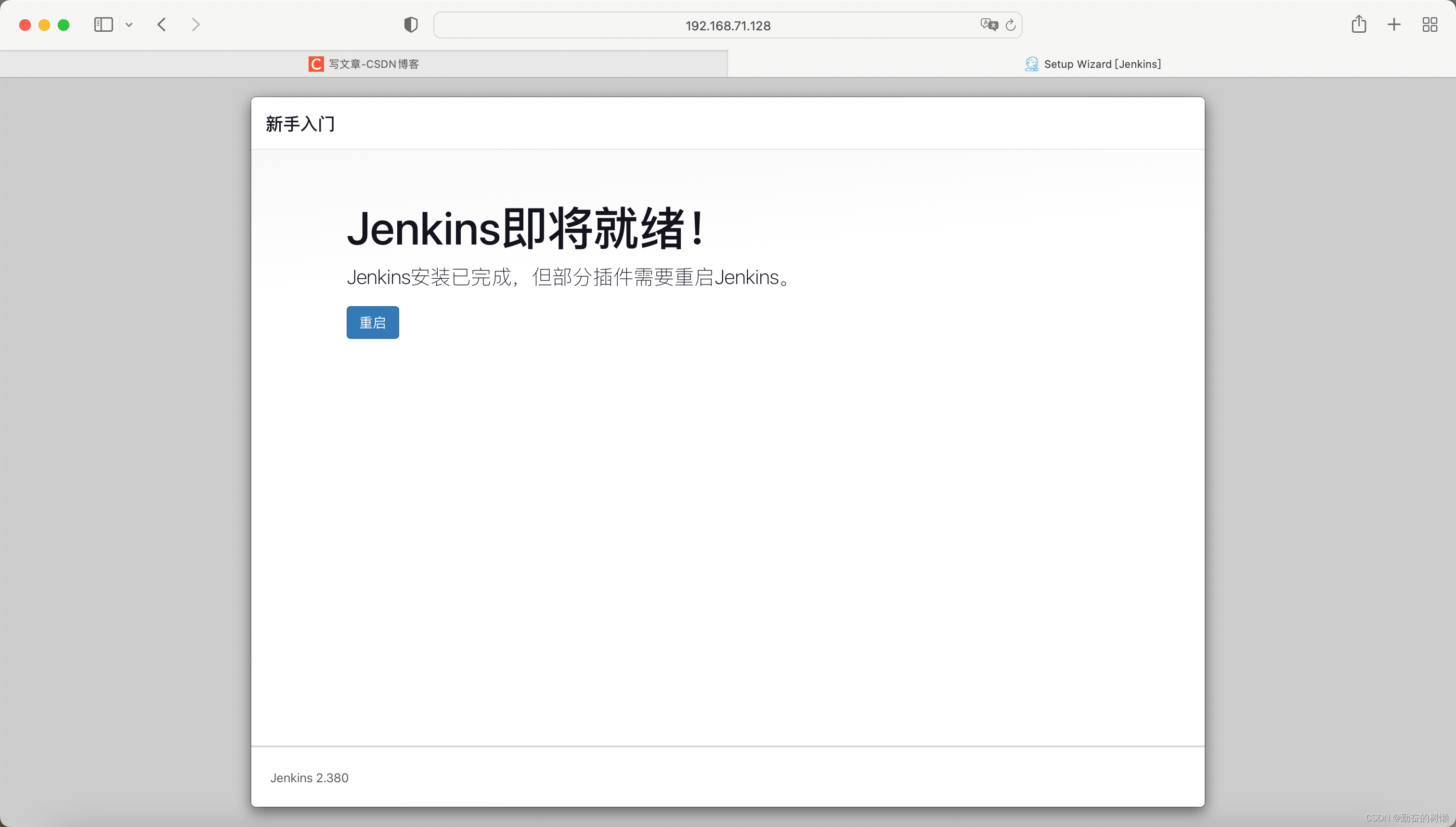Open the Share icon in toolbar
1456x827 pixels.
click(x=1359, y=25)
